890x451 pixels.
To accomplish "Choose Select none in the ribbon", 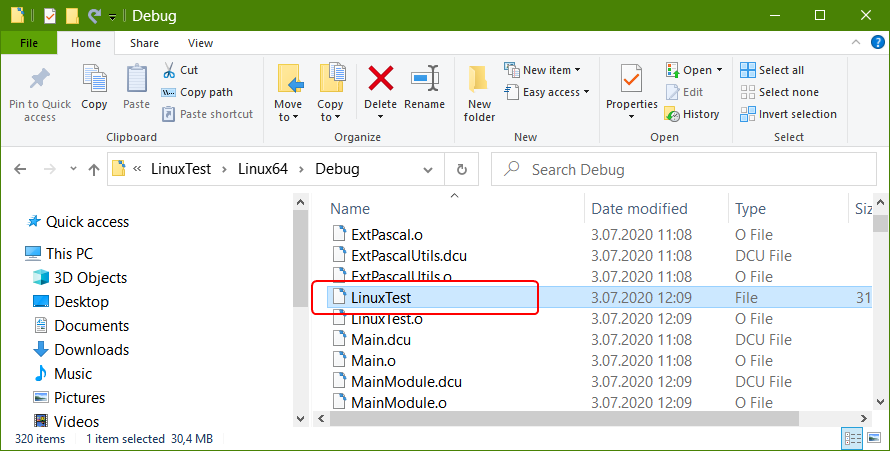I will 779,92.
